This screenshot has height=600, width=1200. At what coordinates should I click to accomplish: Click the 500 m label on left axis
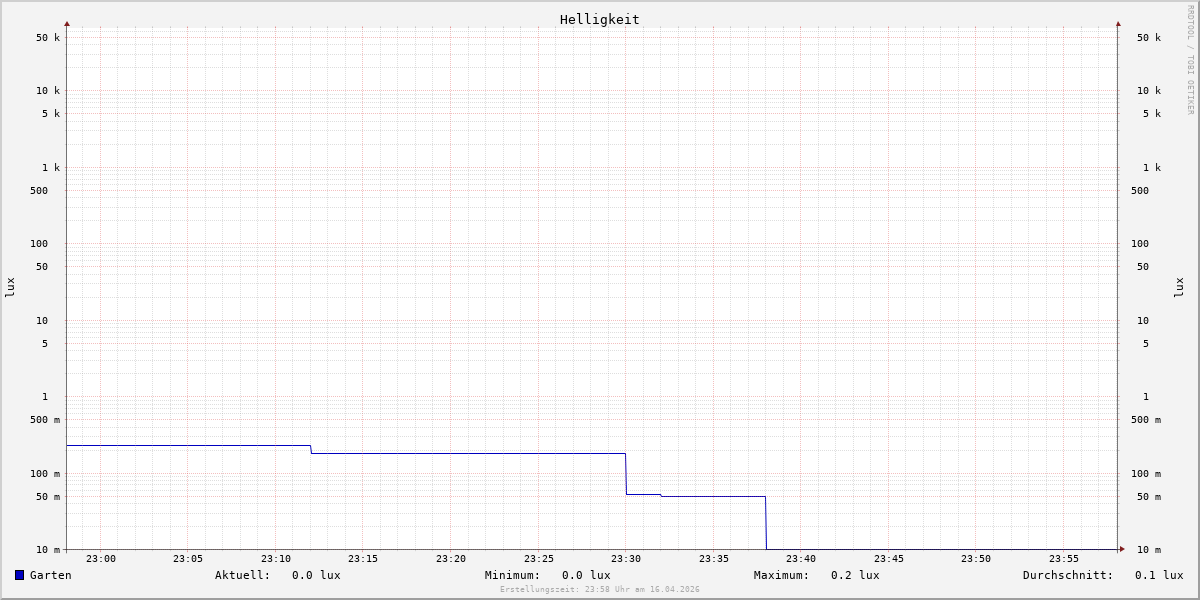45,420
